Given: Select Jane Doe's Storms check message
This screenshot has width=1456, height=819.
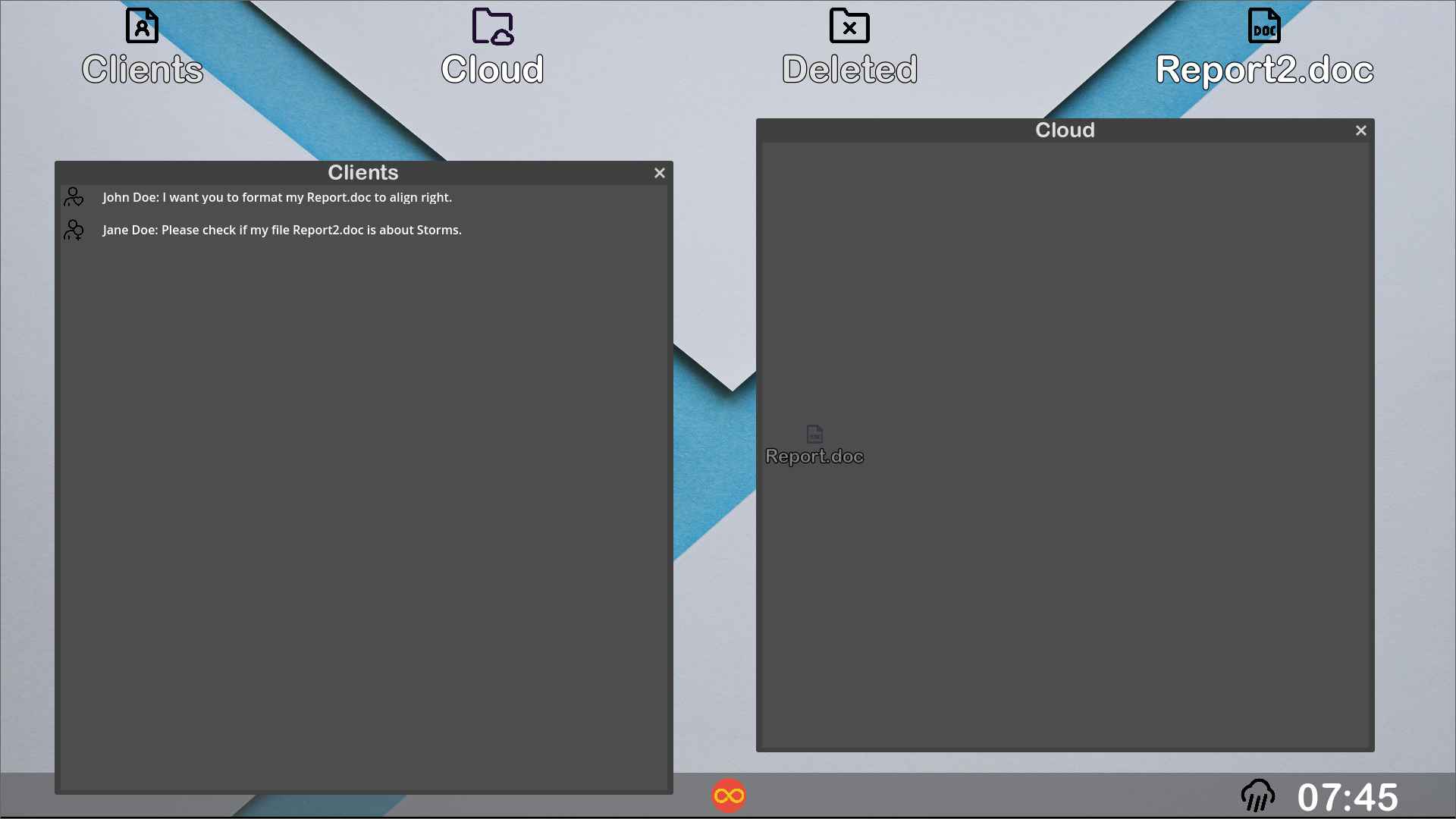Looking at the screenshot, I should pos(282,230).
